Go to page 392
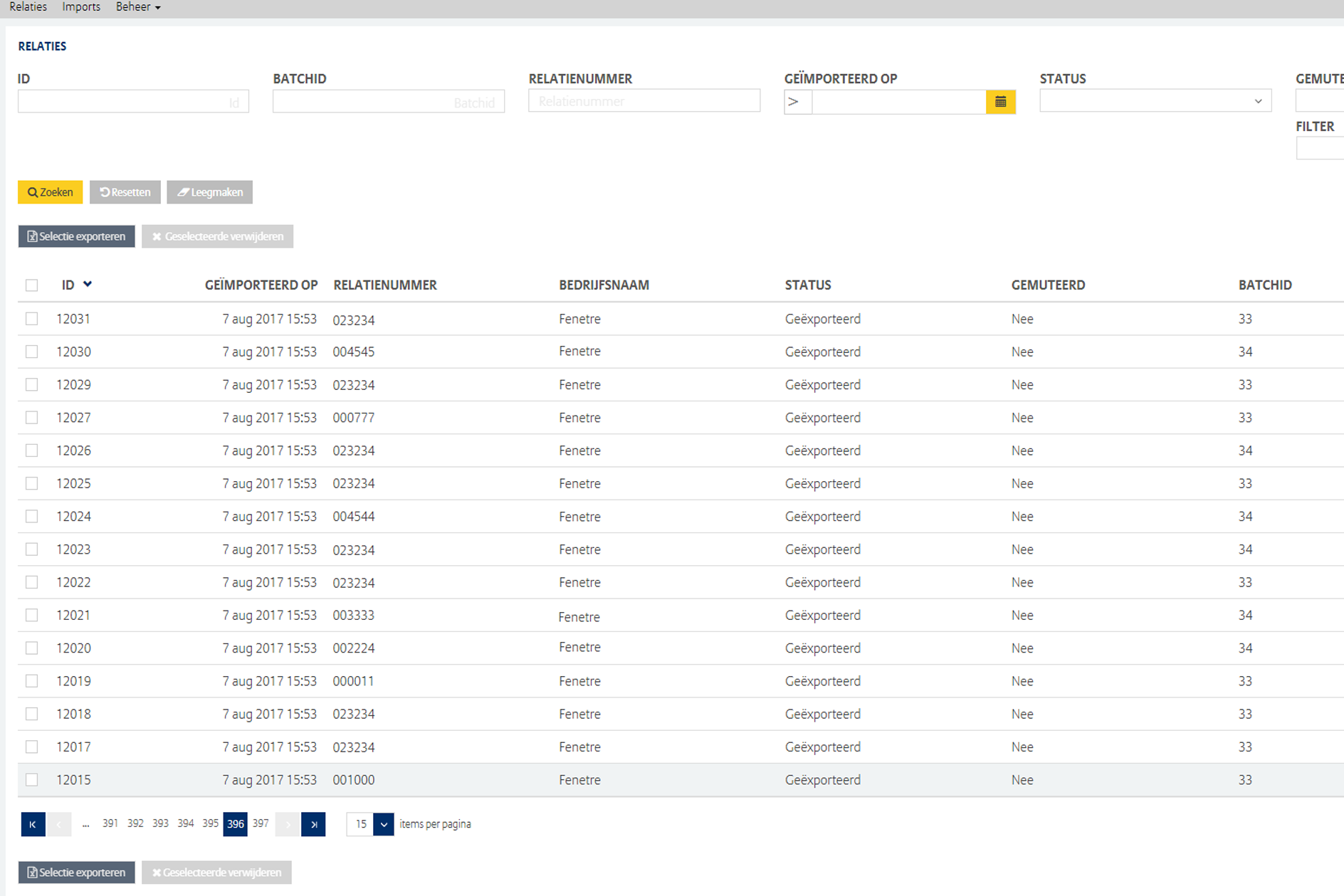This screenshot has height=896, width=1344. pyautogui.click(x=135, y=823)
